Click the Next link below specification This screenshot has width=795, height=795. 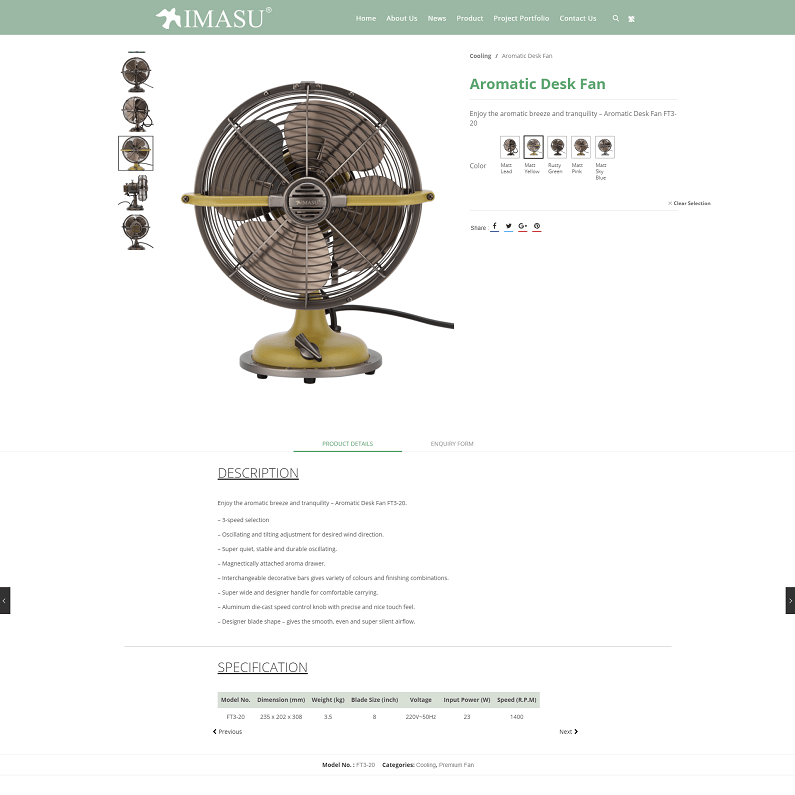coord(568,732)
